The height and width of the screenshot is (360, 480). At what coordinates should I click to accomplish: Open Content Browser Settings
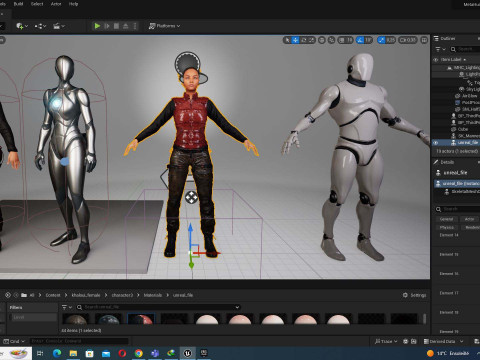(414, 295)
